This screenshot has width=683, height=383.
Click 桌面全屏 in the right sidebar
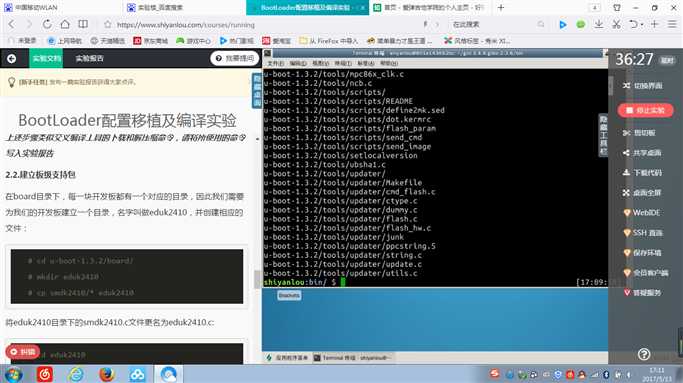click(642, 193)
